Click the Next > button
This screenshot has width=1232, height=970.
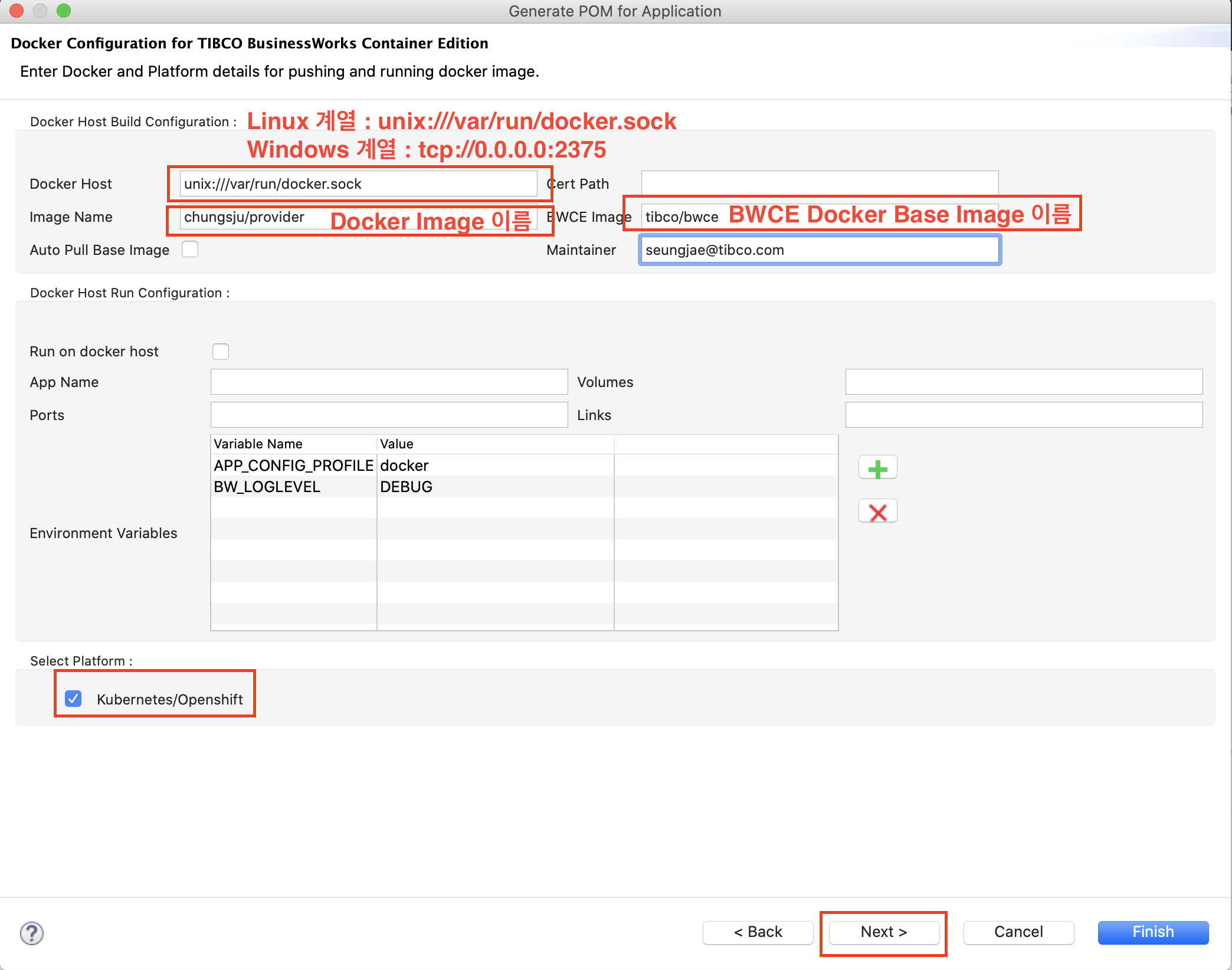click(x=884, y=932)
